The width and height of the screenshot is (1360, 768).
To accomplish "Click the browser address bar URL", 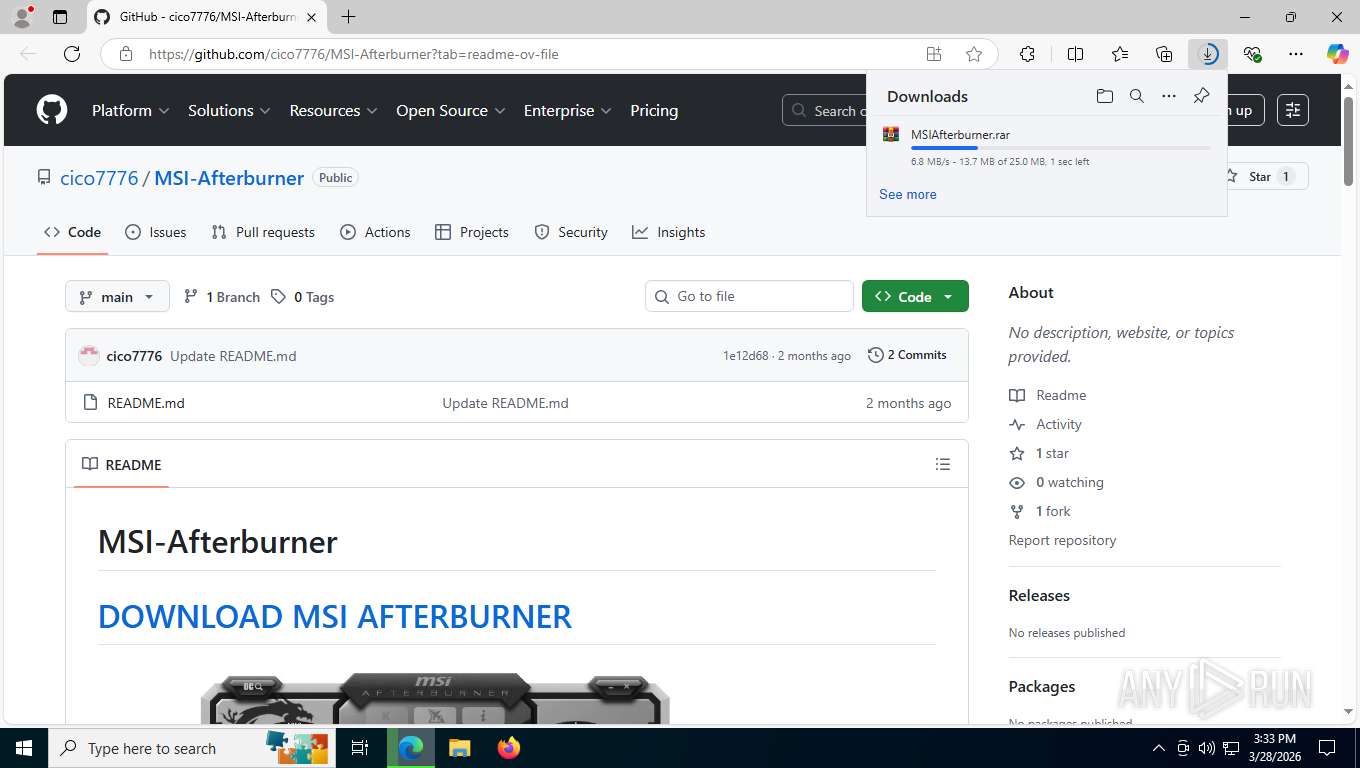I will point(353,54).
